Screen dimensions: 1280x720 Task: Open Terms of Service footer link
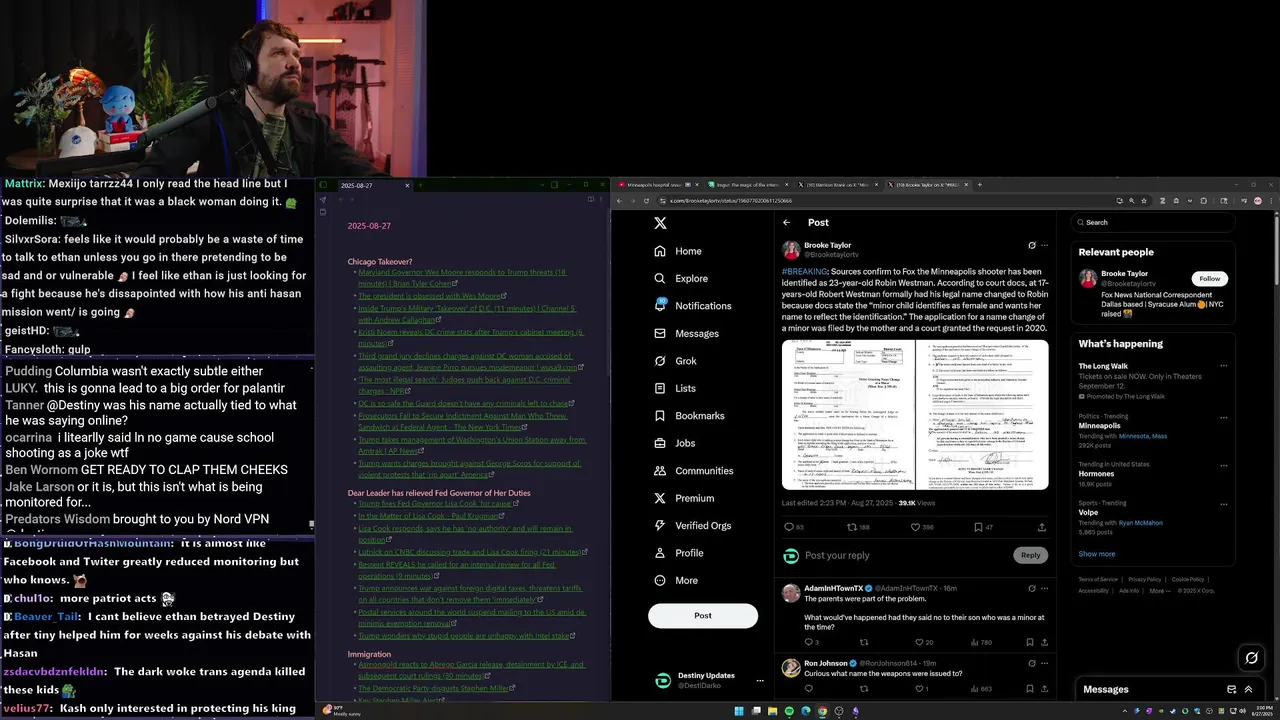click(x=1098, y=579)
